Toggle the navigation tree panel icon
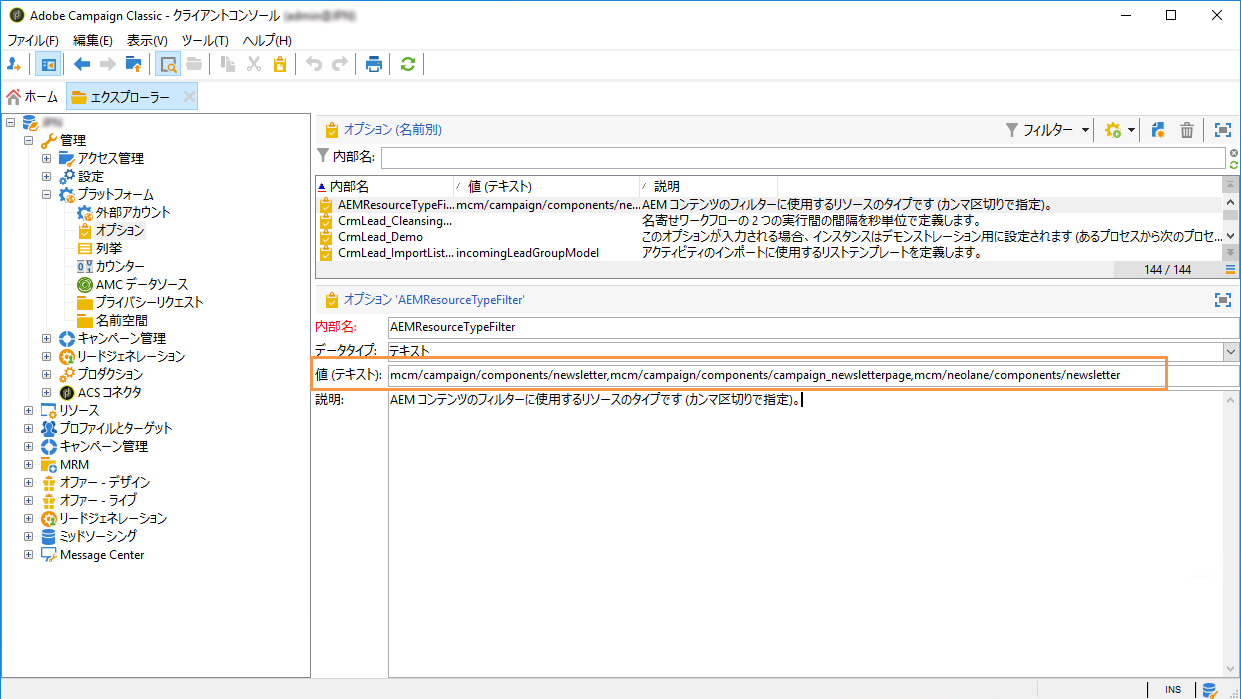This screenshot has height=699, width=1241. 47,64
